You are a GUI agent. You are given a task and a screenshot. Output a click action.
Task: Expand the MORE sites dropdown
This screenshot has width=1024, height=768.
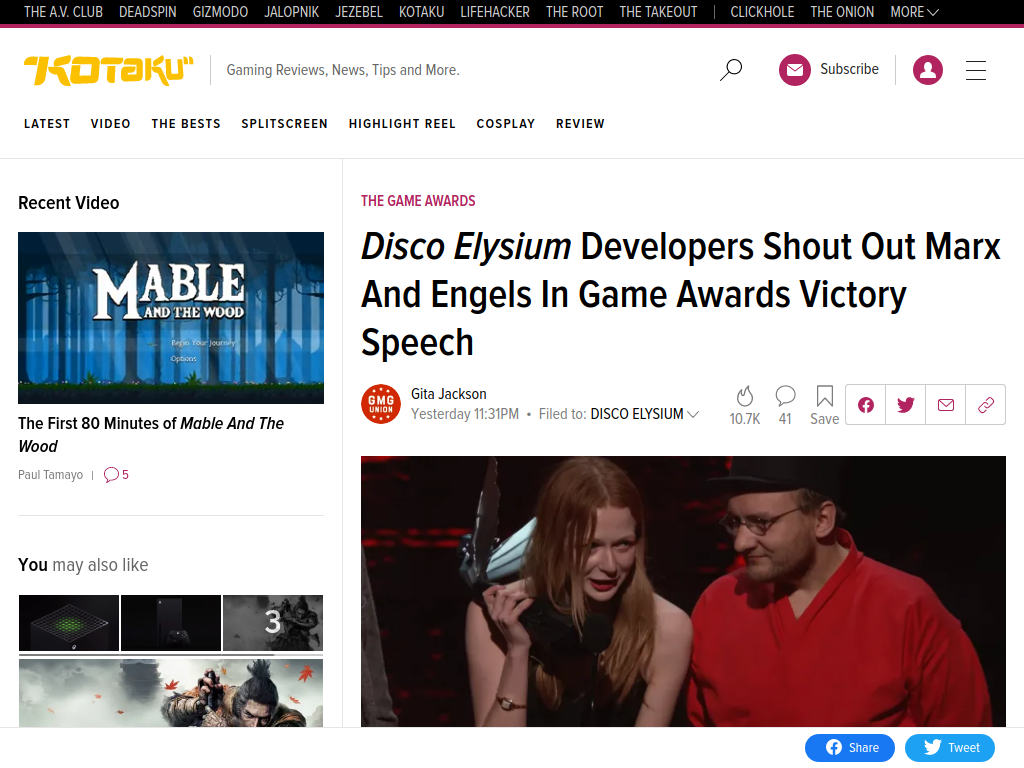(x=914, y=12)
